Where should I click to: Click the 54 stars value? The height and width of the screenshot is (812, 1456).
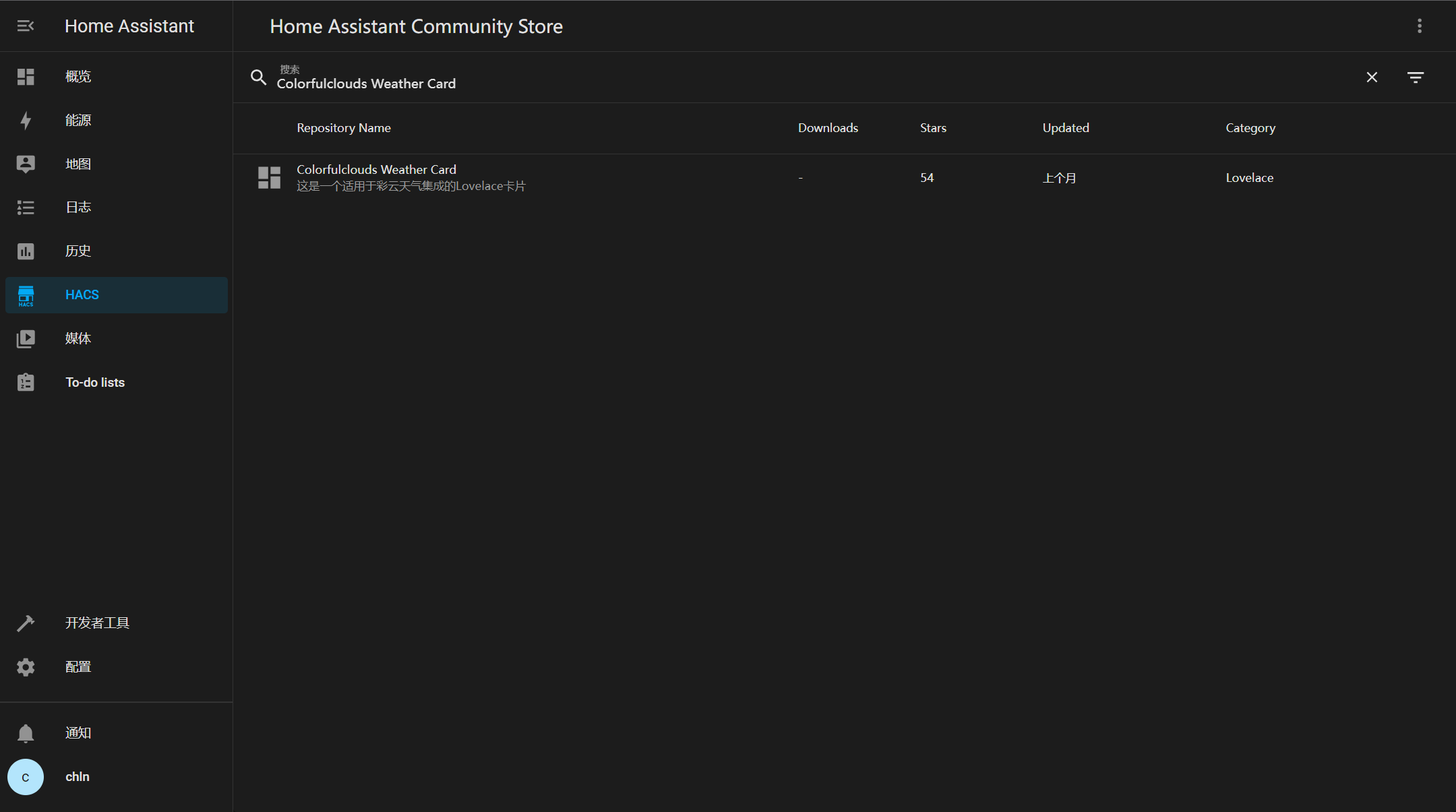tap(927, 178)
